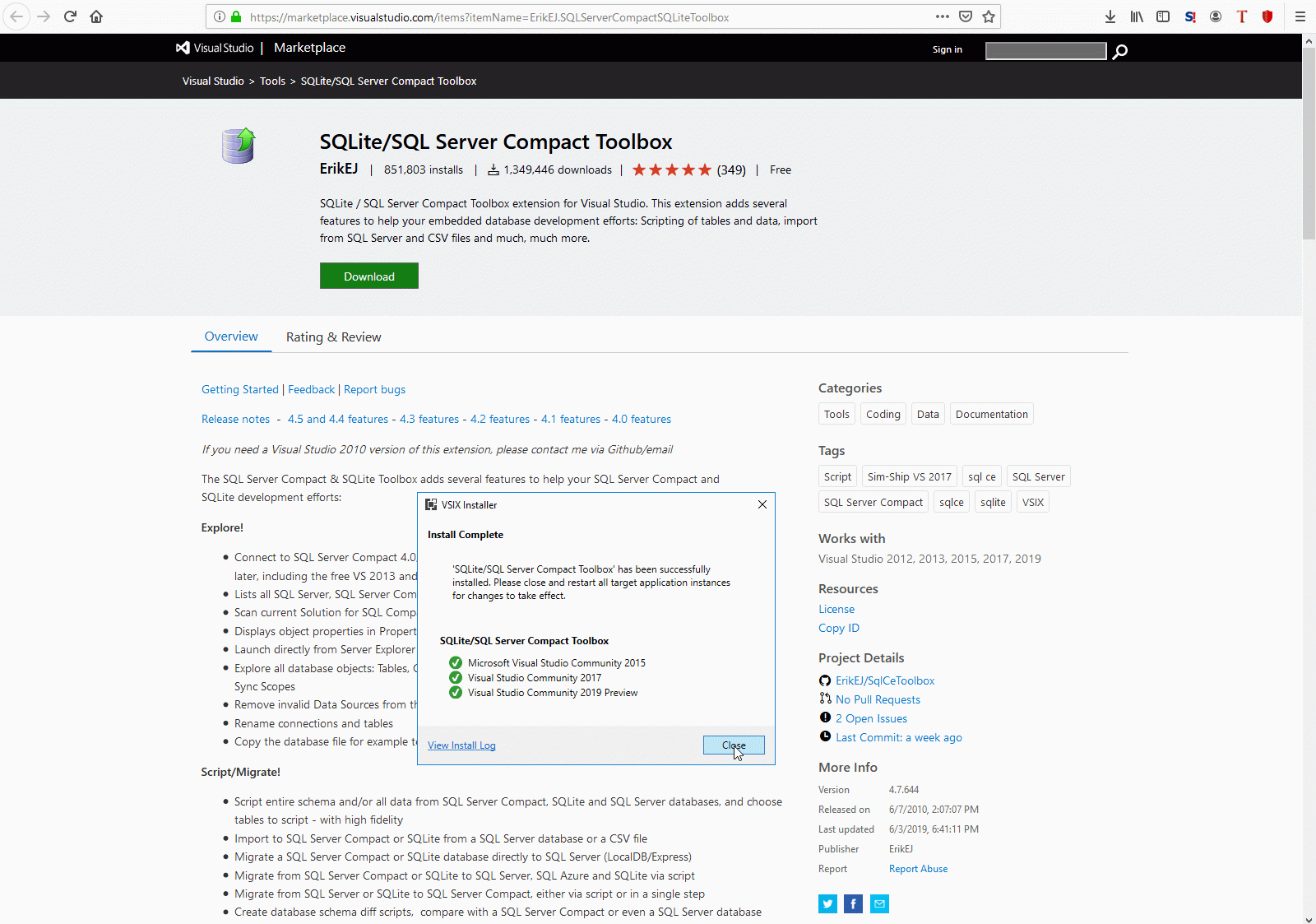Open Visual Studio breadcrumb link
The height and width of the screenshot is (924, 1316).
(213, 81)
